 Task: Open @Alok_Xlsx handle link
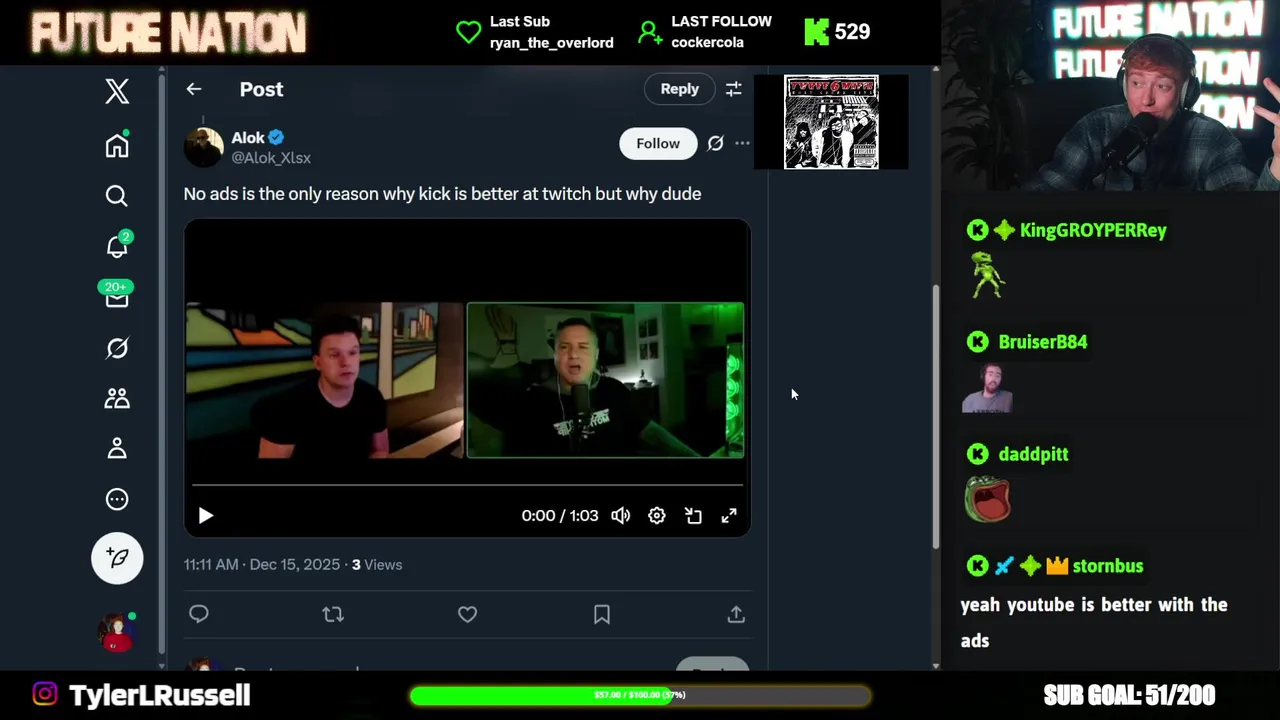[x=271, y=158]
